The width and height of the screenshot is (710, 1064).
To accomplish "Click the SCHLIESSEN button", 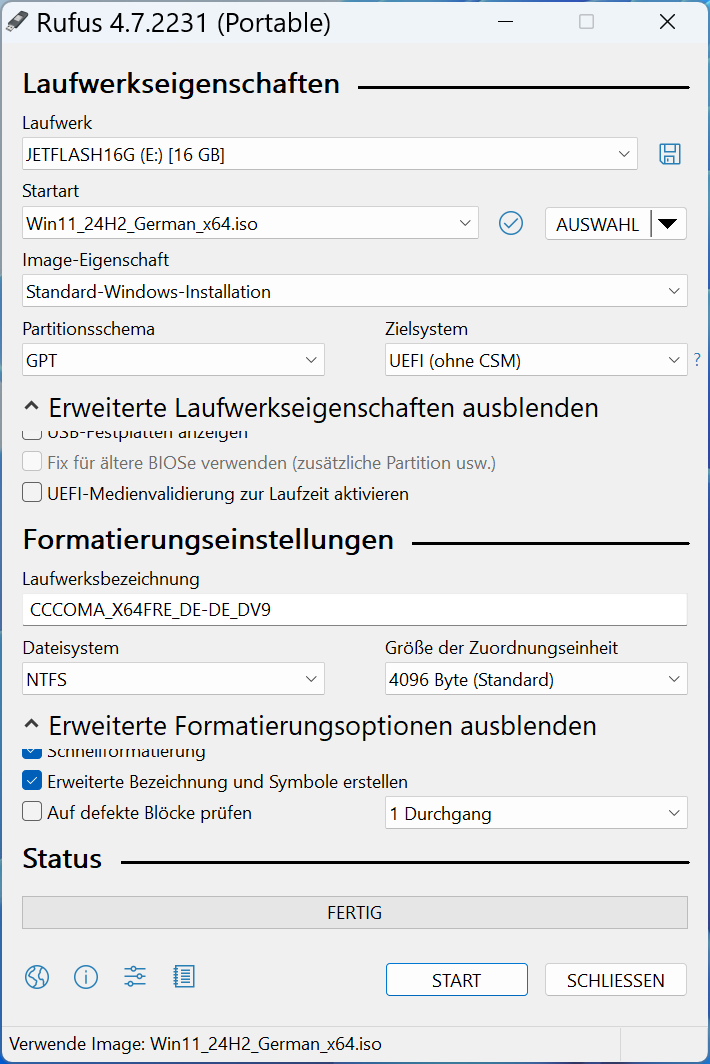I will [615, 980].
